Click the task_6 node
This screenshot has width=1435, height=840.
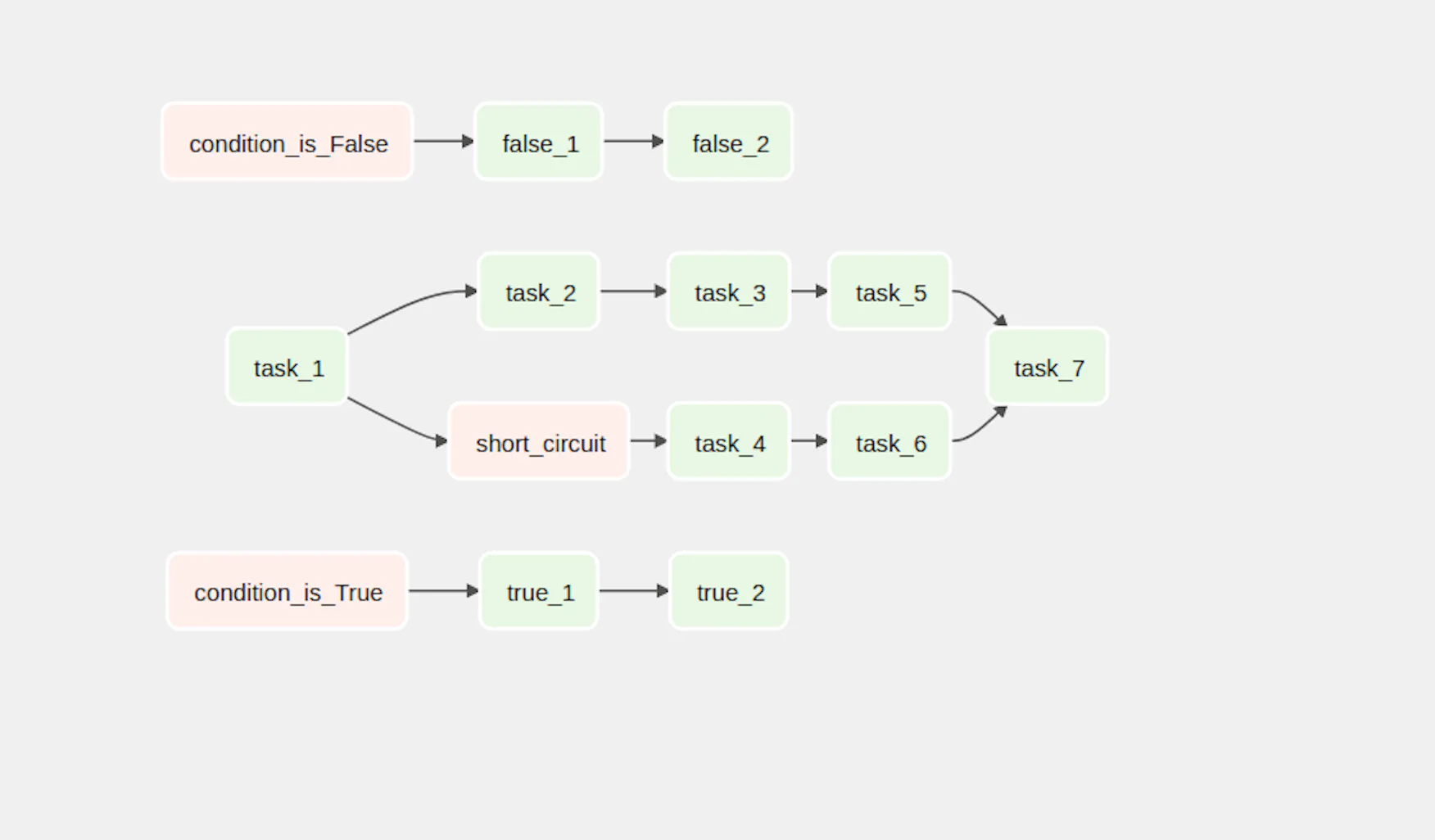890,441
